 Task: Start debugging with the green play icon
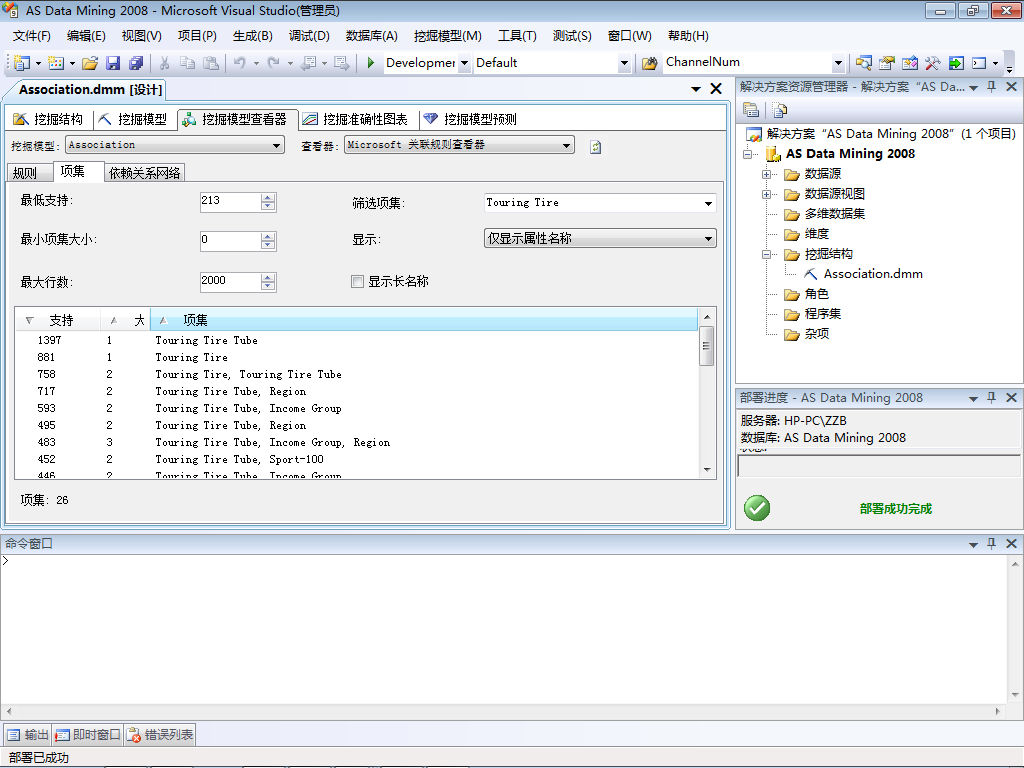coord(370,63)
